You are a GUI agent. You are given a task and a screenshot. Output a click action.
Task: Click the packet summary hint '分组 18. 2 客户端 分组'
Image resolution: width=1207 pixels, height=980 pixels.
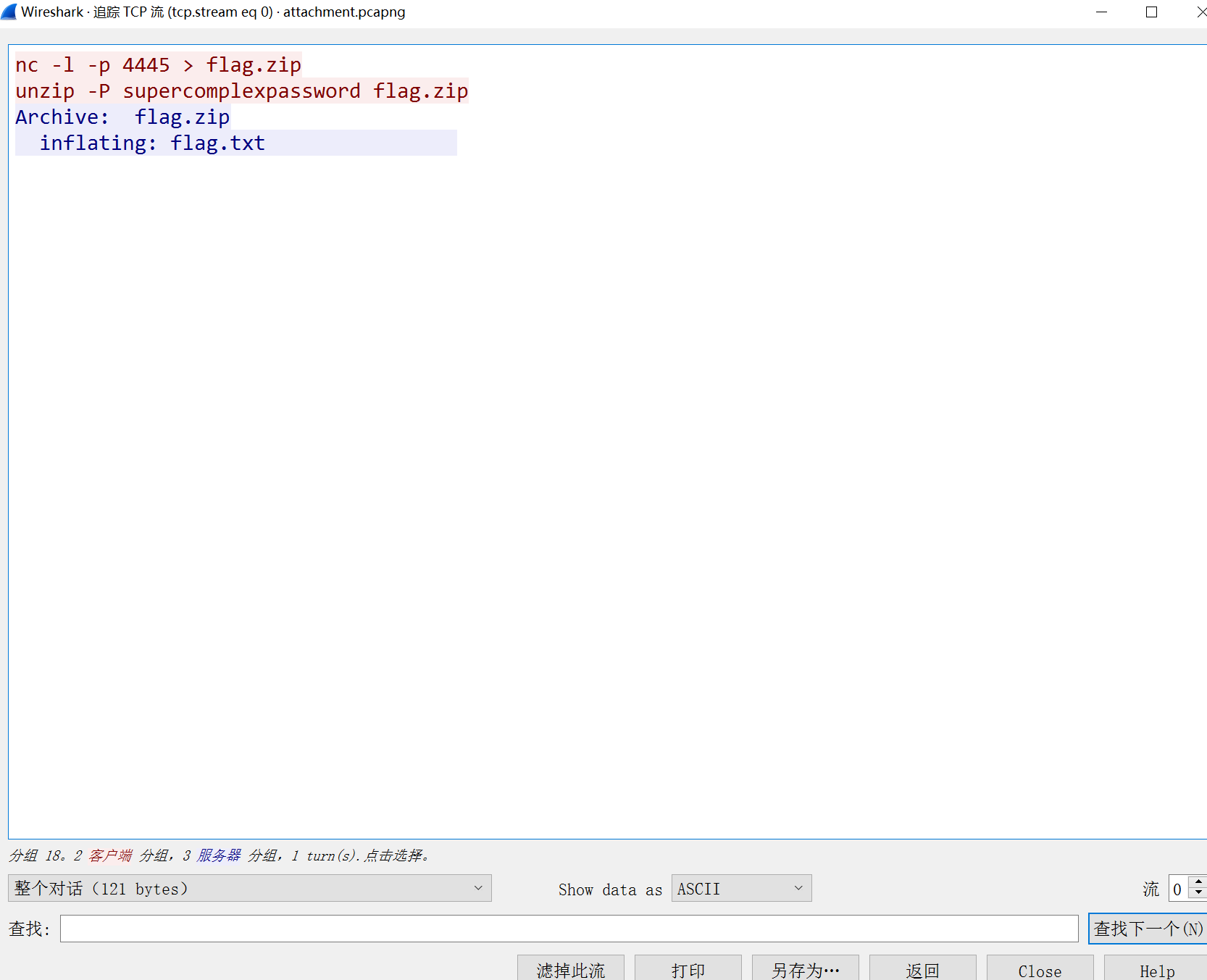221,855
